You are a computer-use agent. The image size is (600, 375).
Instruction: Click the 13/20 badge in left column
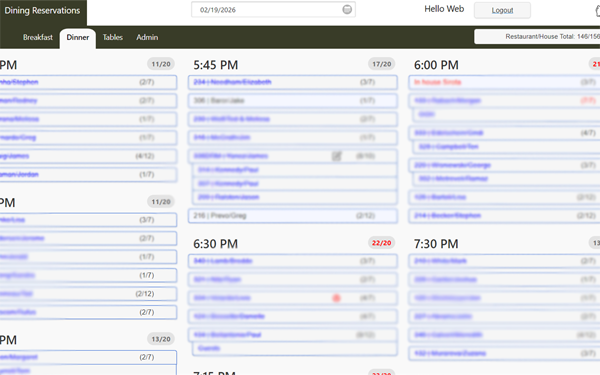[161, 339]
